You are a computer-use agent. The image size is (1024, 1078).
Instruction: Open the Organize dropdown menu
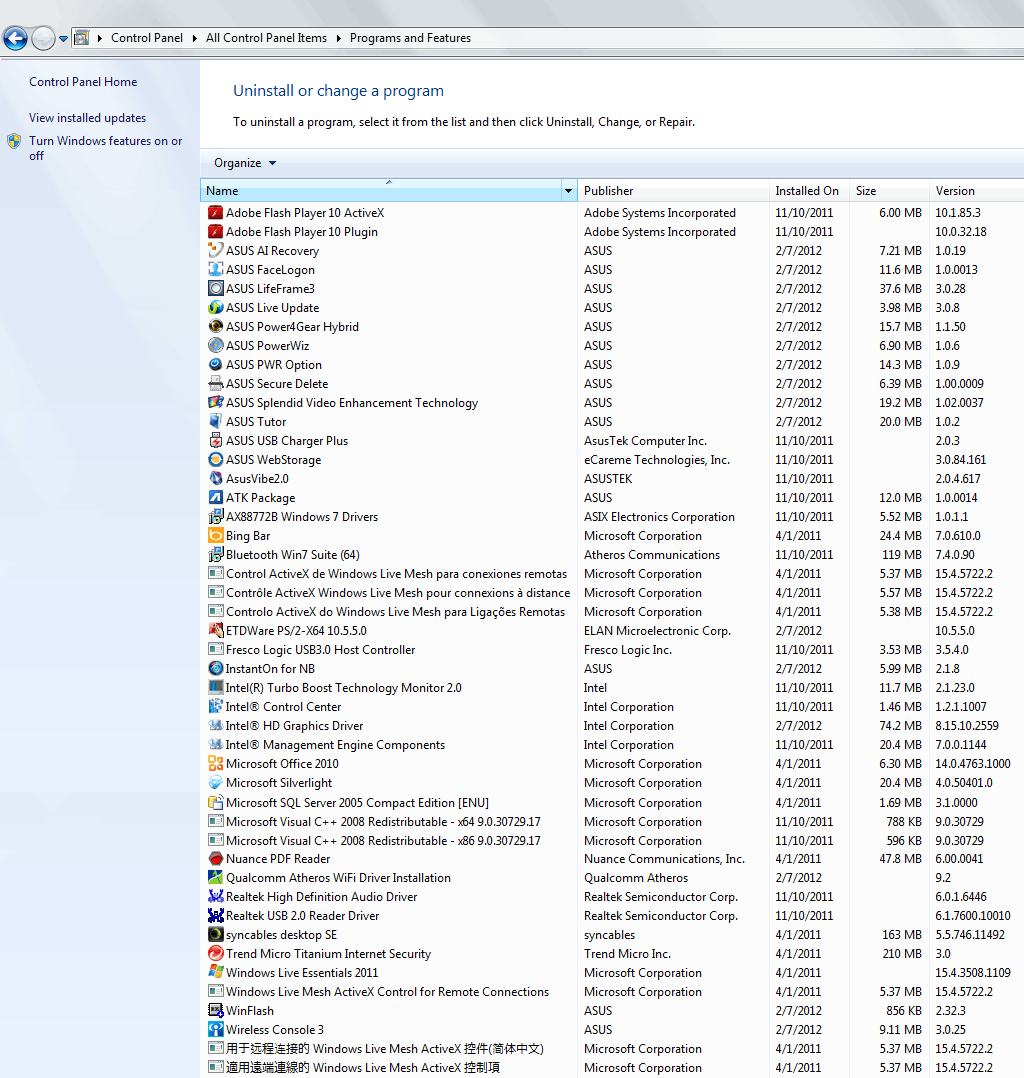click(x=245, y=163)
